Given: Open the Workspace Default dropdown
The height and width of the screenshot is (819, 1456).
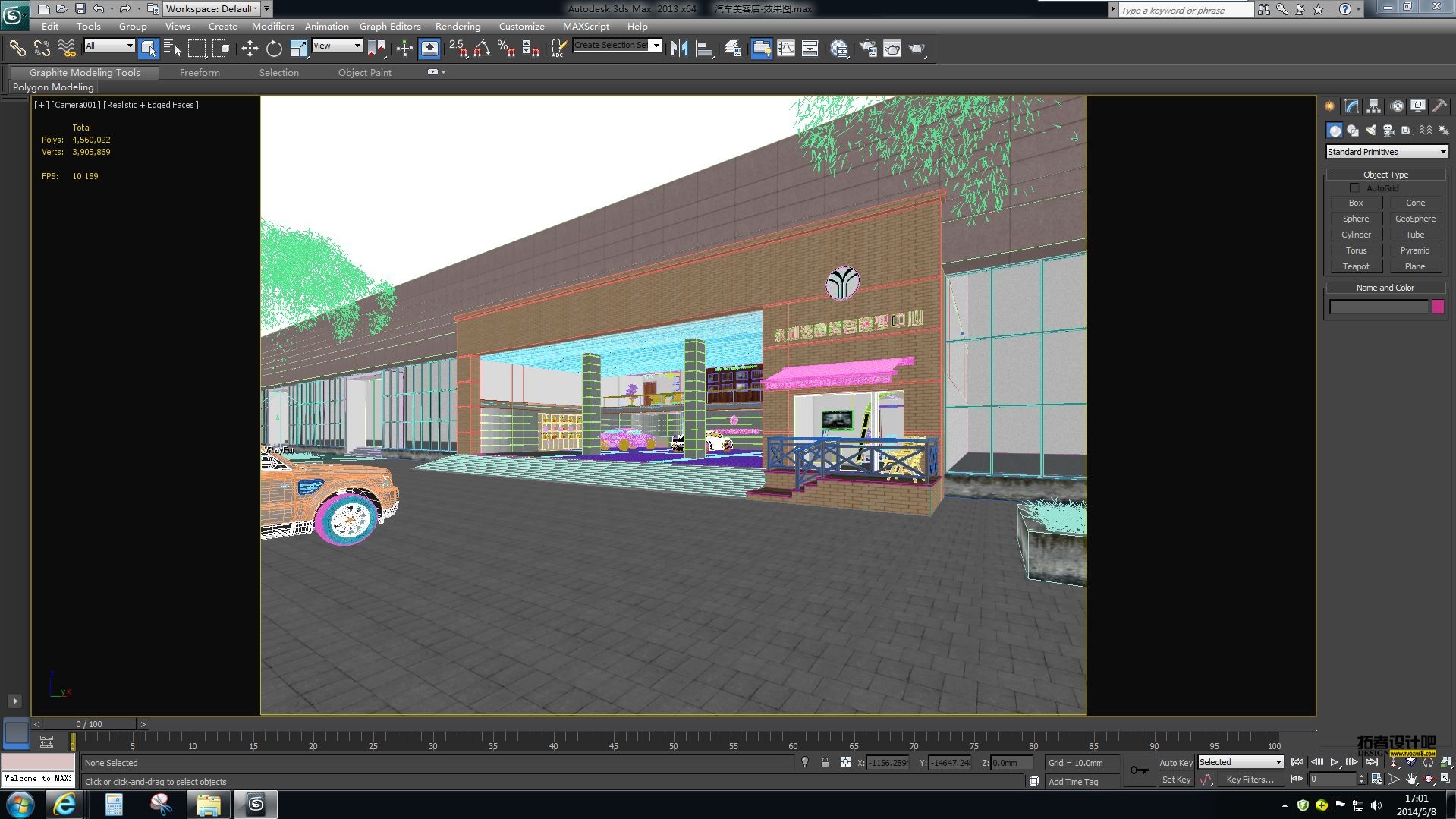Looking at the screenshot, I should (212, 8).
